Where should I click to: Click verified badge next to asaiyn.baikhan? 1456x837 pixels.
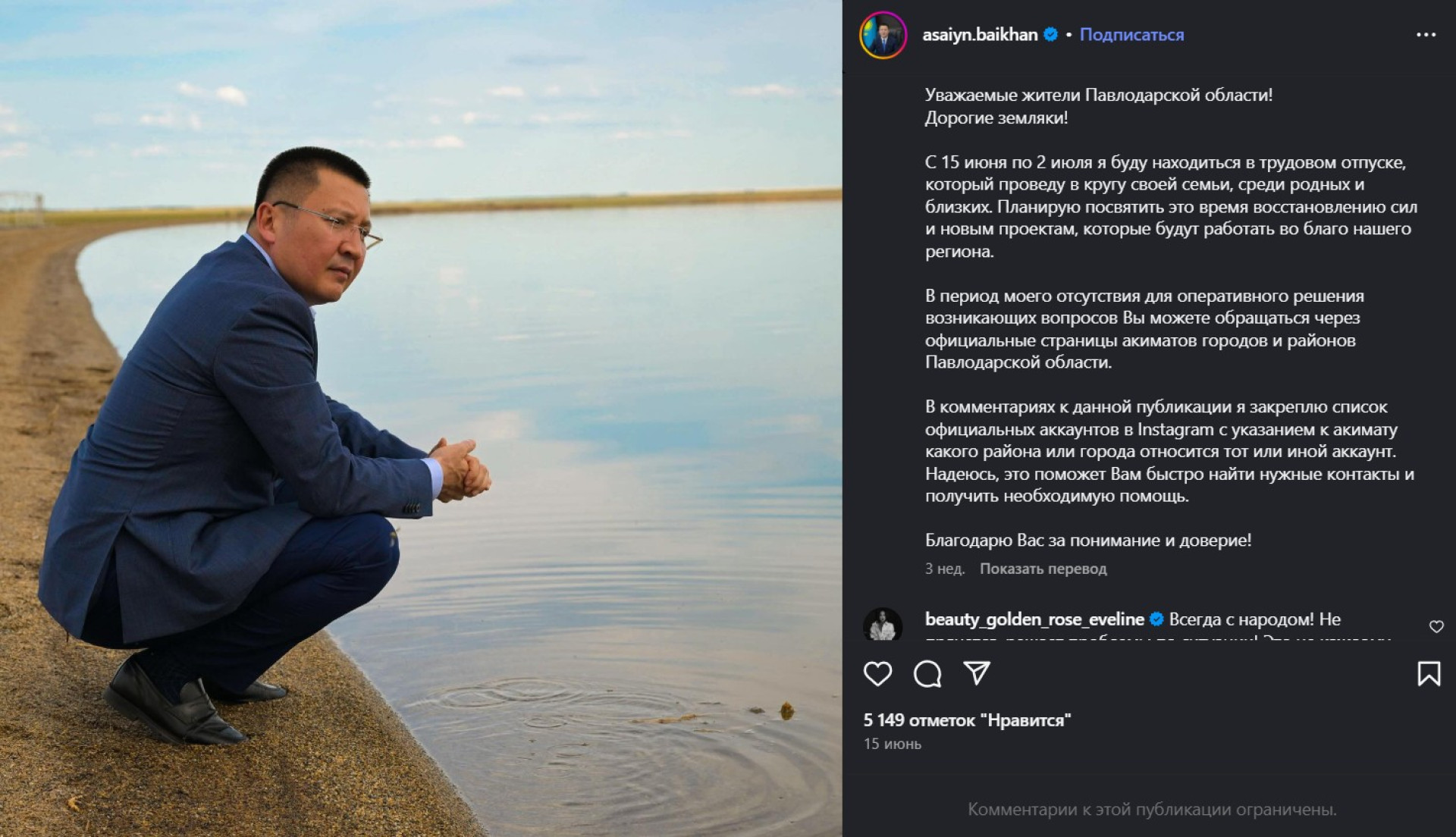pyautogui.click(x=1051, y=34)
